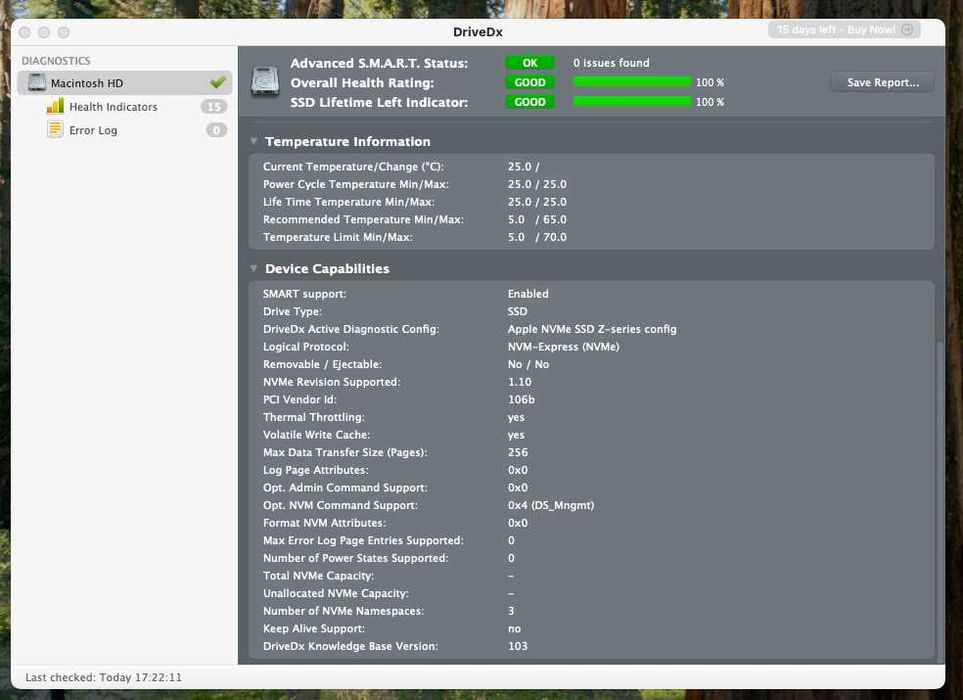
Task: Click the 'NVM-Express (NVMe)' protocol value
Action: tap(564, 347)
